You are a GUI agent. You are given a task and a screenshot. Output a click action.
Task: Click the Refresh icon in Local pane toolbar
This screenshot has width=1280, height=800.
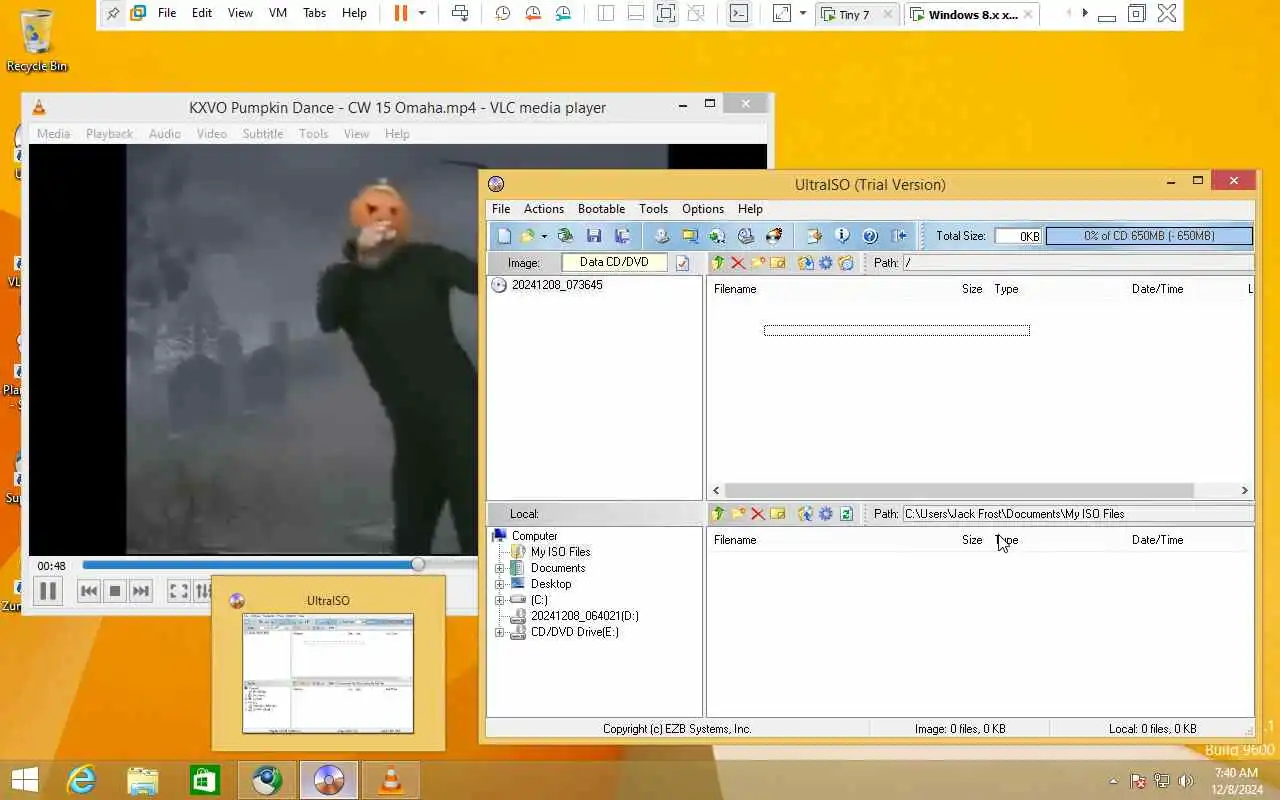846,514
